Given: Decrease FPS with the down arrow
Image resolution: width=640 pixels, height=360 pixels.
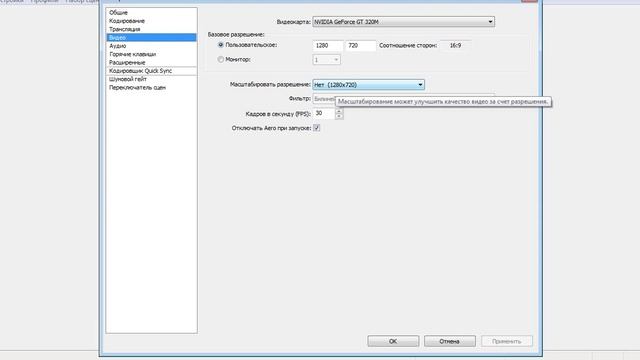Looking at the screenshot, I should tap(339, 116).
